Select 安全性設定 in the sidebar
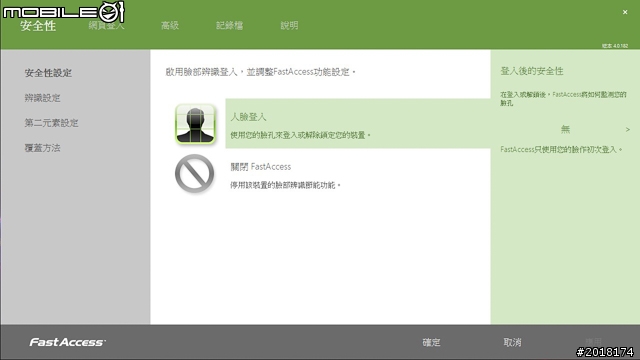This screenshot has height=360, width=640. pyautogui.click(x=48, y=73)
